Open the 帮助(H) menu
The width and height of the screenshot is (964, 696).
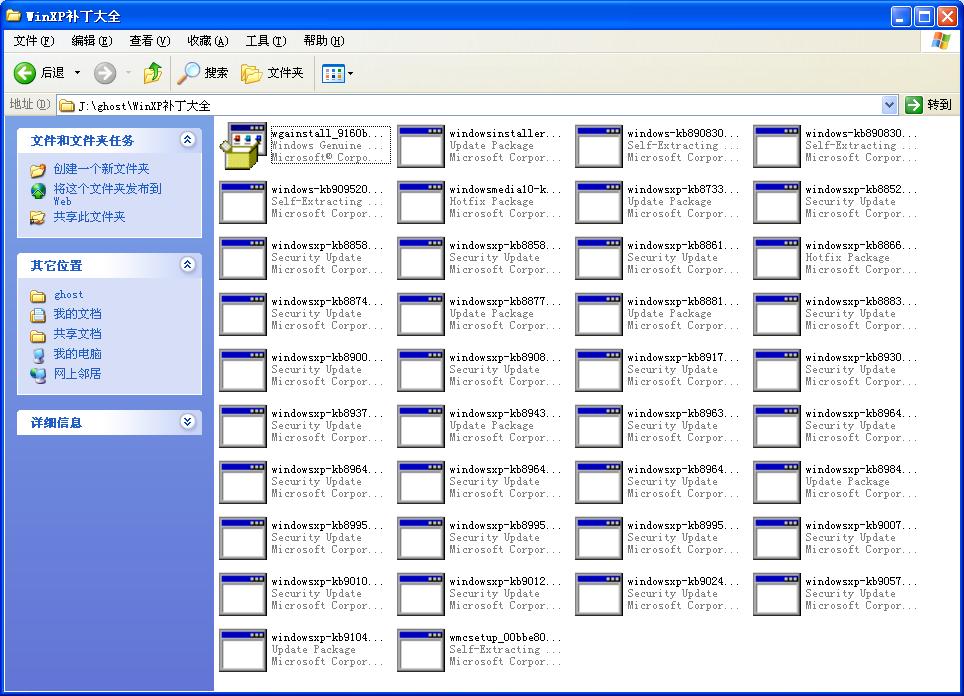click(324, 41)
